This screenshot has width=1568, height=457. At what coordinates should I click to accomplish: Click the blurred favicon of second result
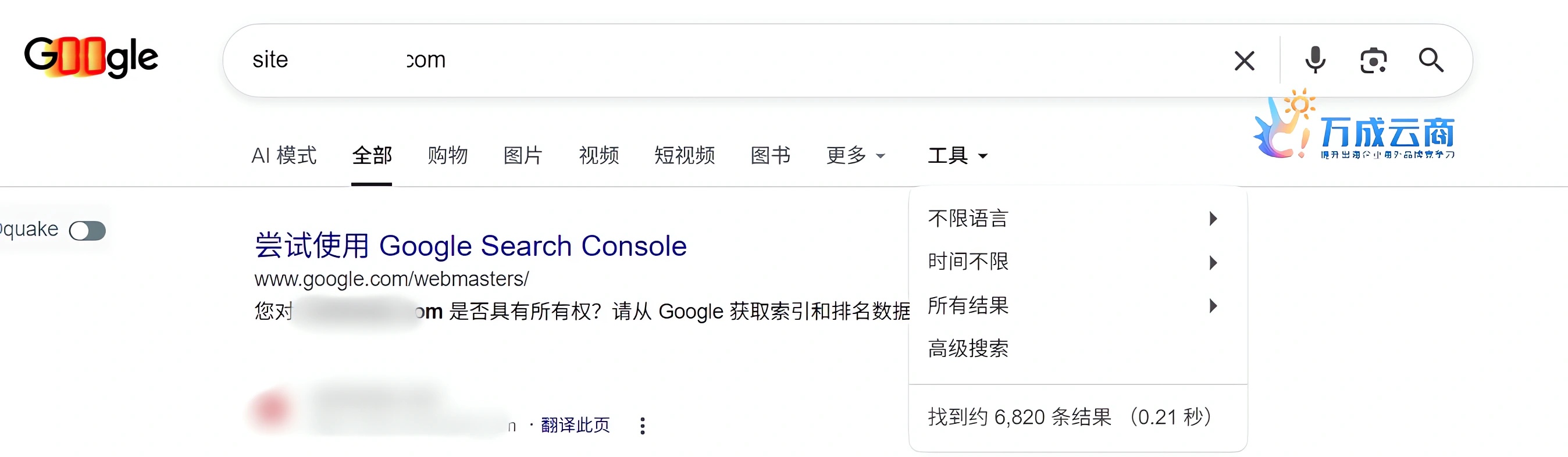[x=272, y=409]
